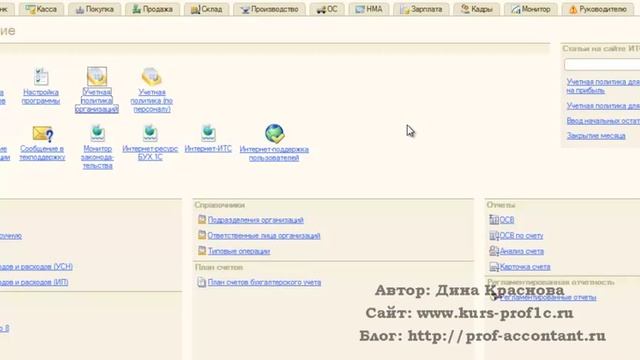Open Сообщение в техподдержку envelope icon
Image resolution: width=640 pixels, height=360 pixels.
[x=43, y=134]
